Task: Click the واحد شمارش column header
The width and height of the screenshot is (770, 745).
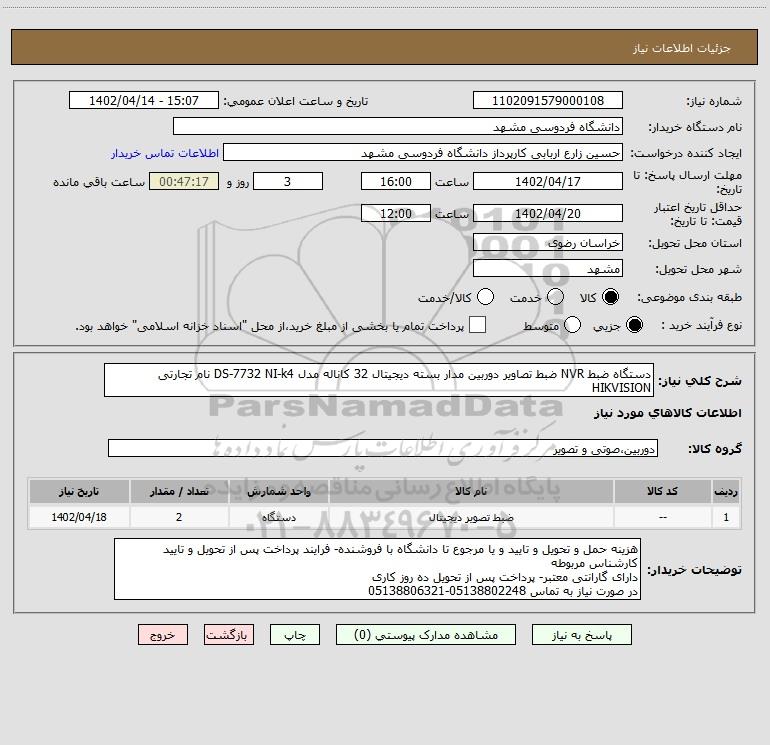Action: [278, 492]
